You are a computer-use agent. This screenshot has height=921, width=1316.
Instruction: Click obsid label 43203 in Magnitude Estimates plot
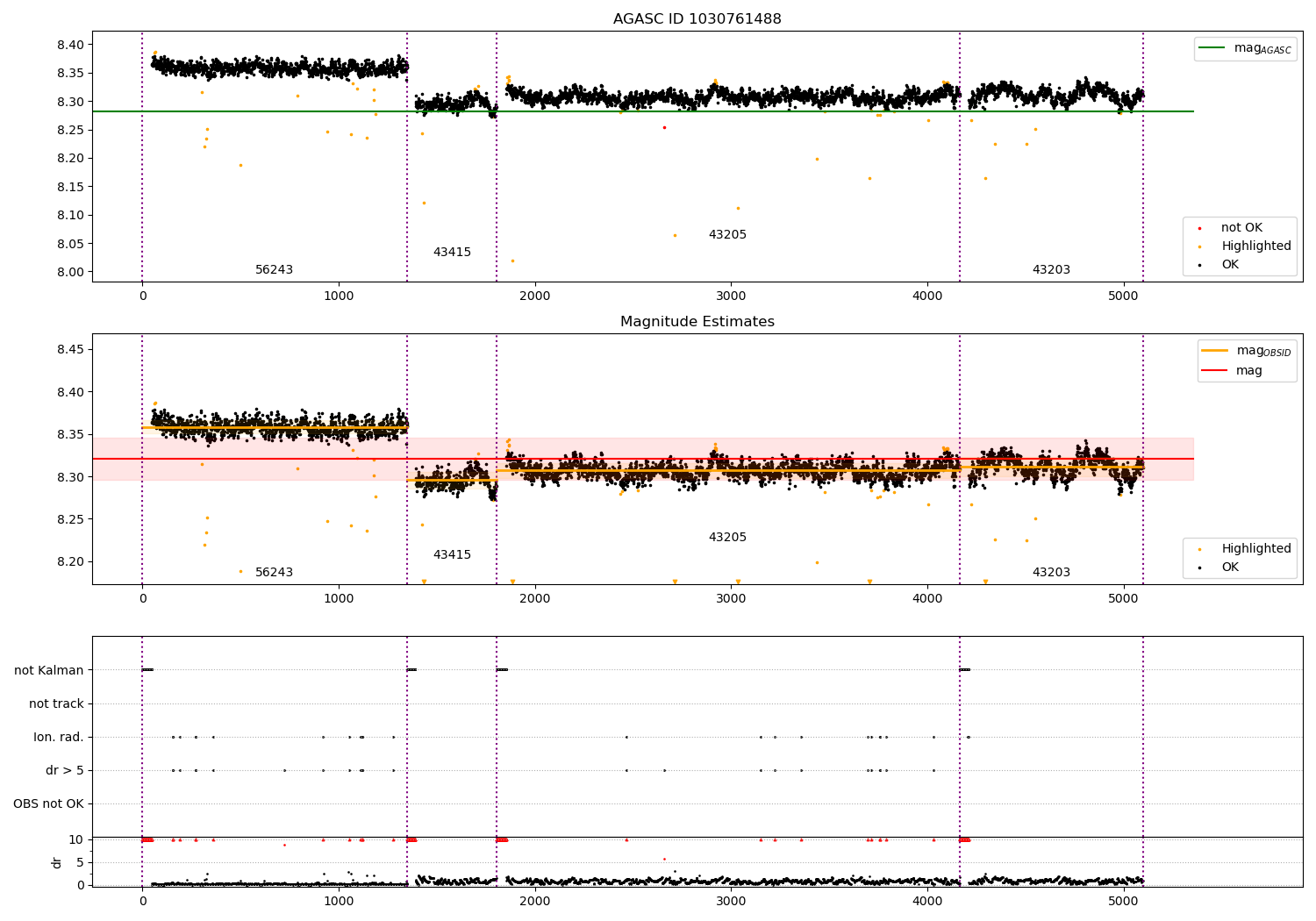(1051, 573)
